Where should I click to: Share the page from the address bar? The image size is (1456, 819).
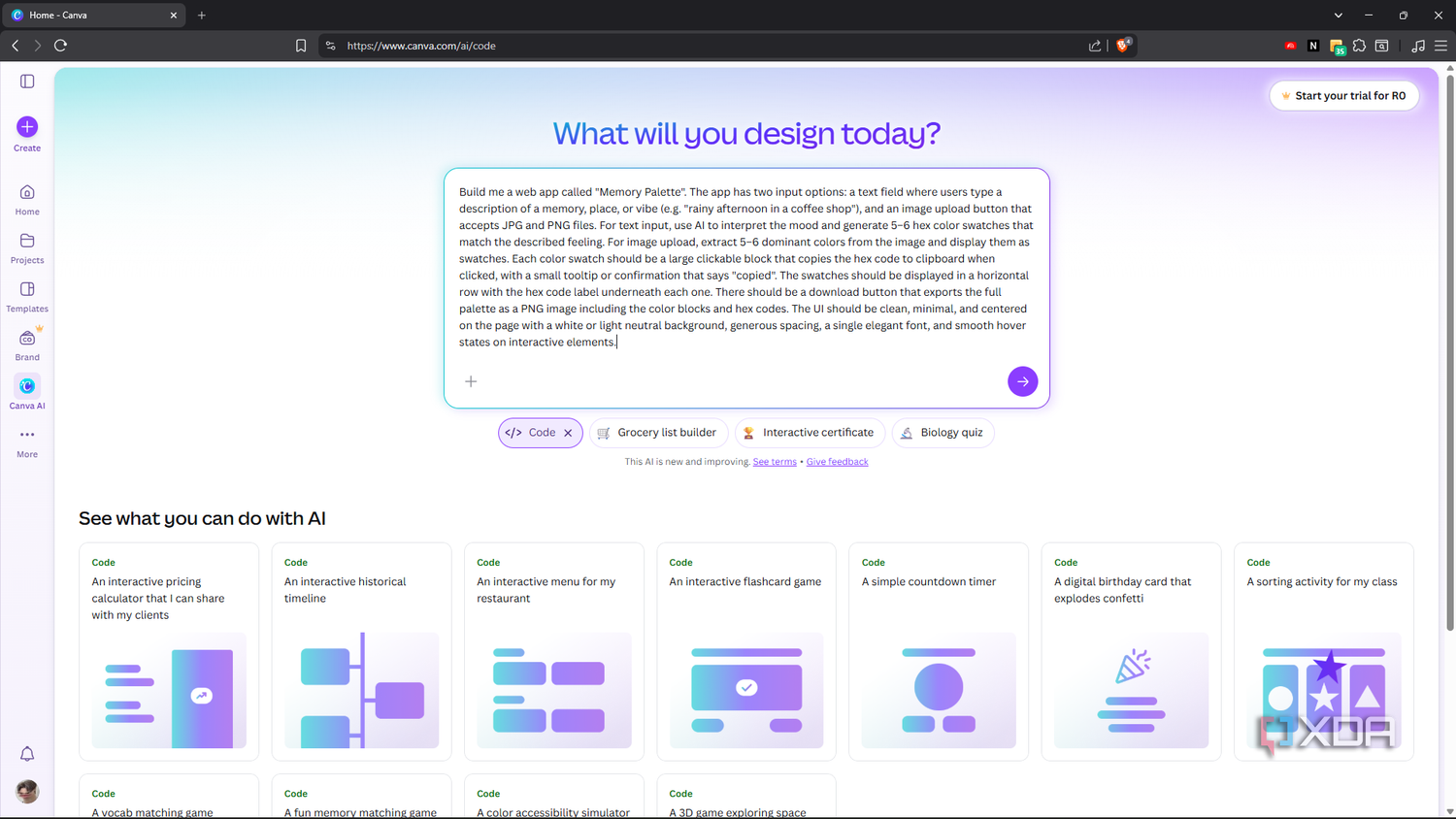point(1095,46)
